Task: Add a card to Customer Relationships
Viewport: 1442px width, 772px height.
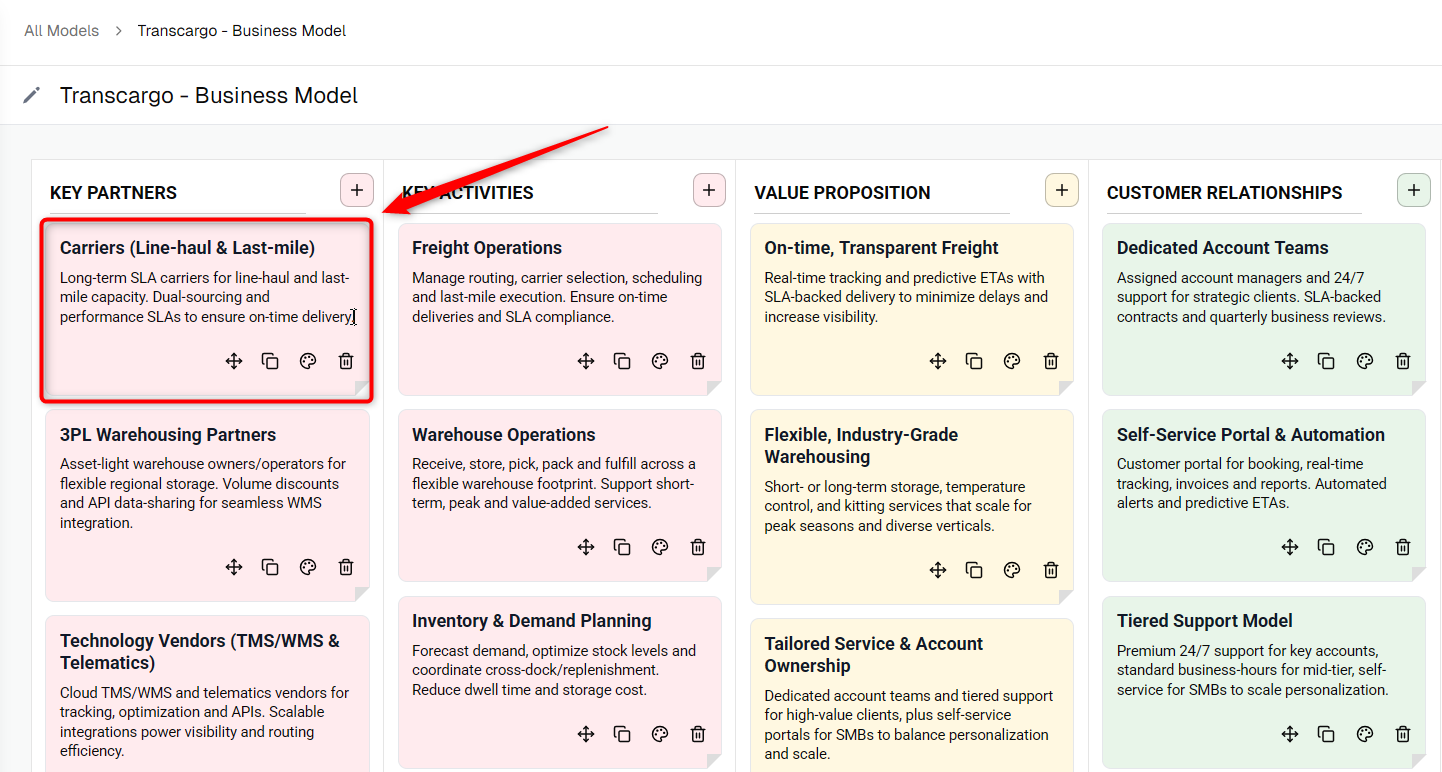Action: click(x=1413, y=190)
